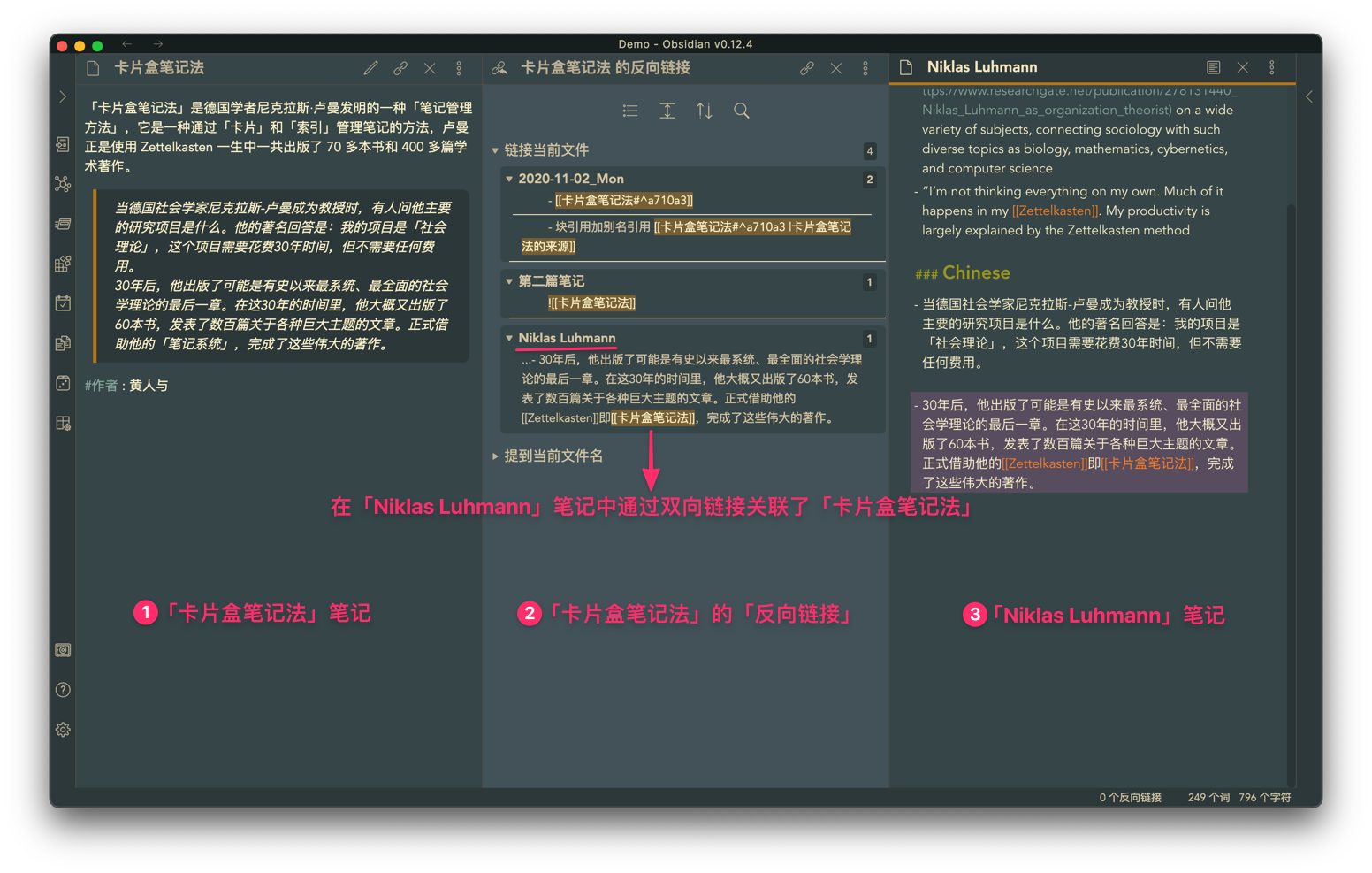Click the blocks grid icon in the ribbon
Image resolution: width=1372 pixels, height=873 pixels.
(x=63, y=264)
